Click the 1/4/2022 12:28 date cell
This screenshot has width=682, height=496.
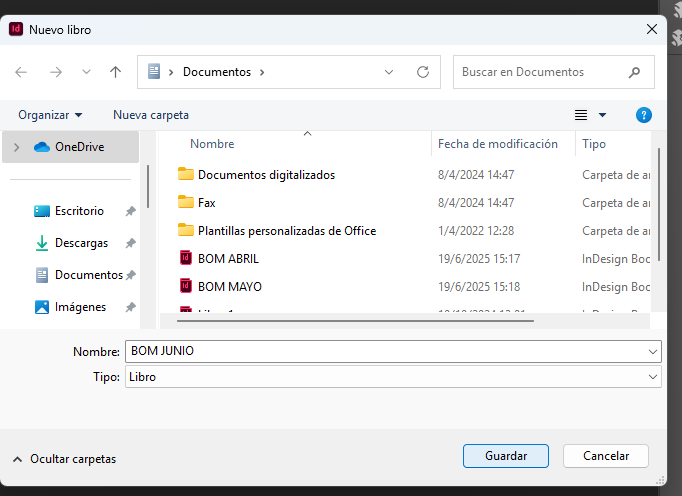click(x=476, y=231)
